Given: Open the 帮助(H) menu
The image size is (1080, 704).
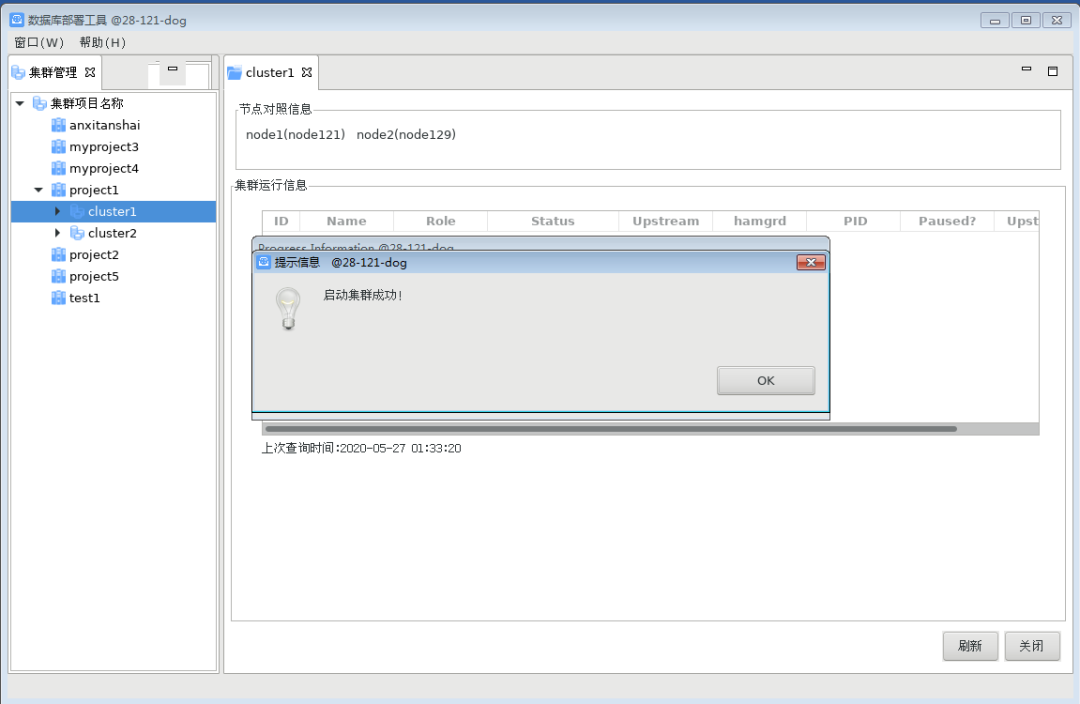Looking at the screenshot, I should pos(103,43).
